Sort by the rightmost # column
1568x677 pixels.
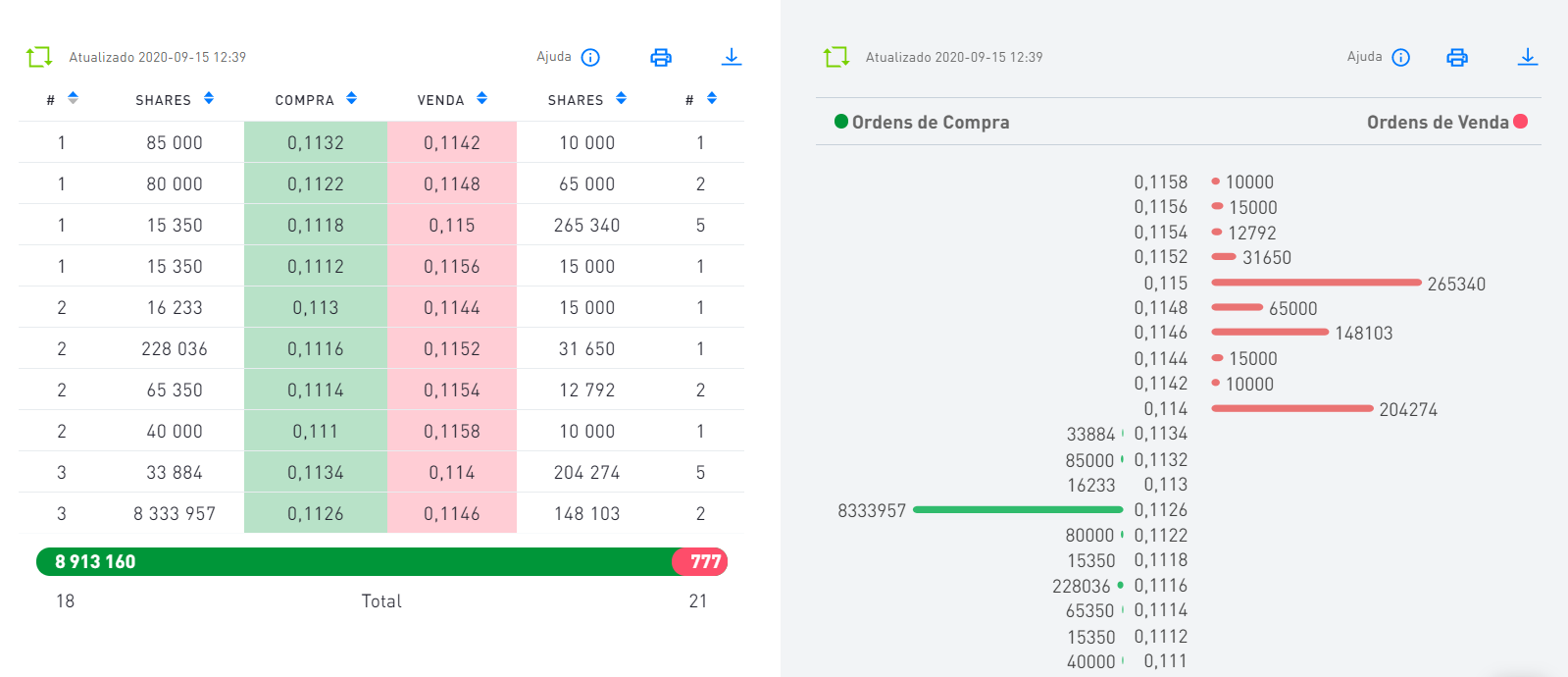pyautogui.click(x=712, y=98)
